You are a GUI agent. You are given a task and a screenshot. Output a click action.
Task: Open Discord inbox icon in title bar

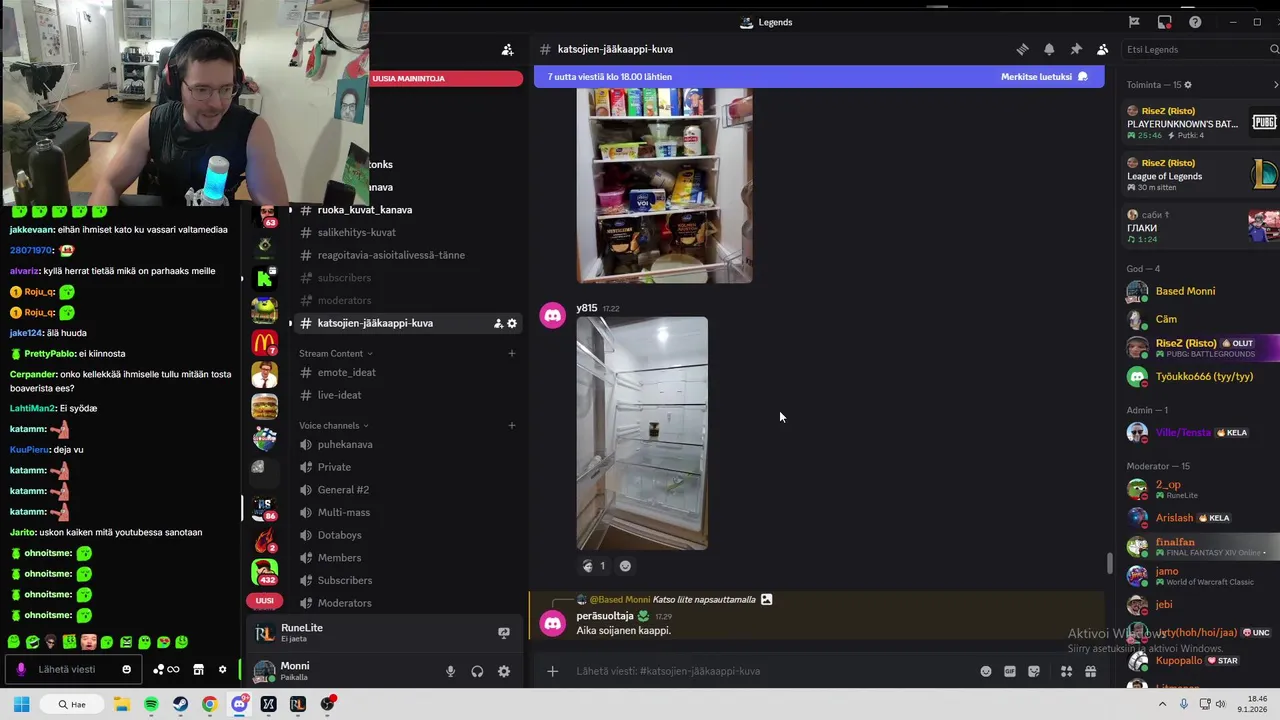point(1165,22)
